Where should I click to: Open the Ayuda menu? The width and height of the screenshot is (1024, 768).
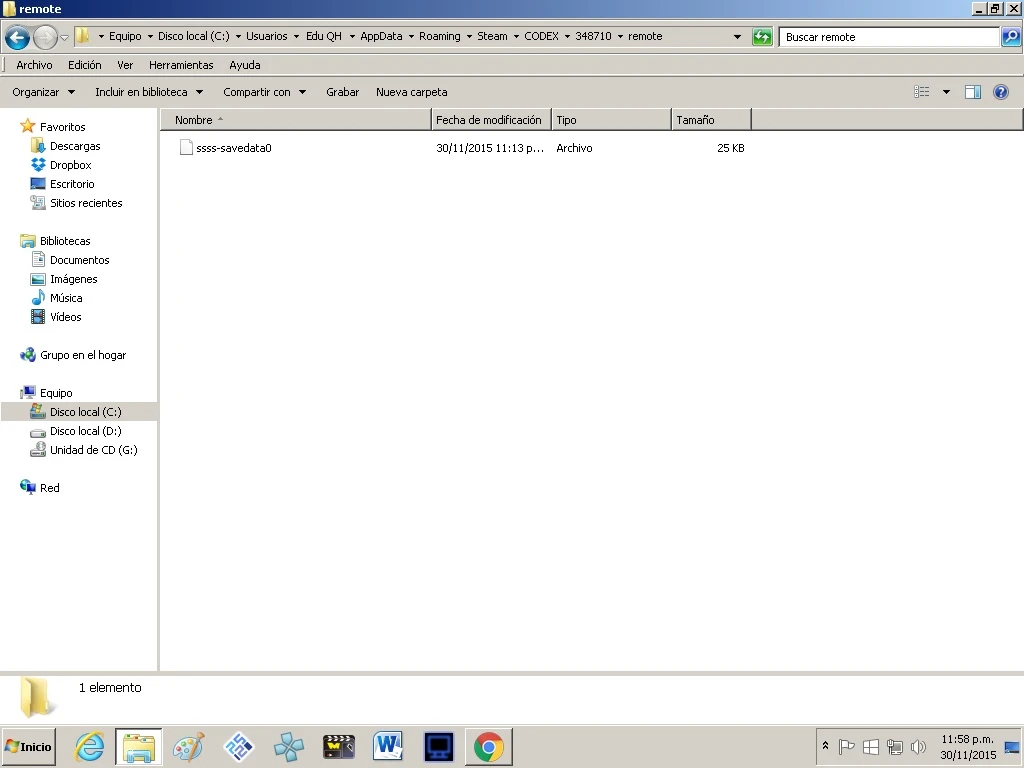pyautogui.click(x=245, y=65)
